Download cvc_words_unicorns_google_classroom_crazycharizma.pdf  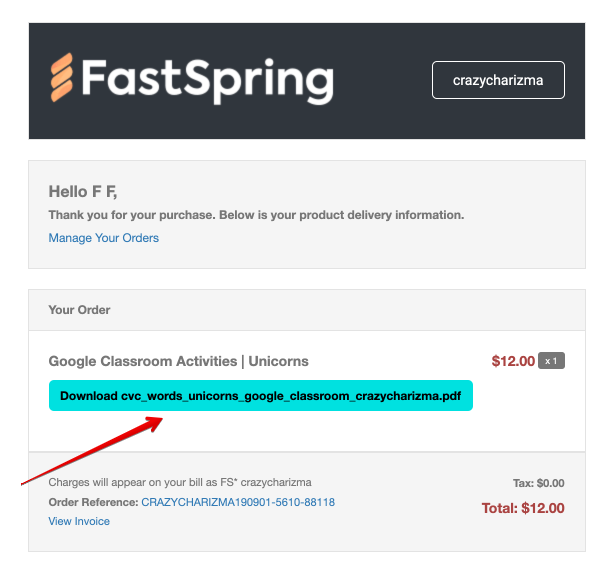[261, 396]
